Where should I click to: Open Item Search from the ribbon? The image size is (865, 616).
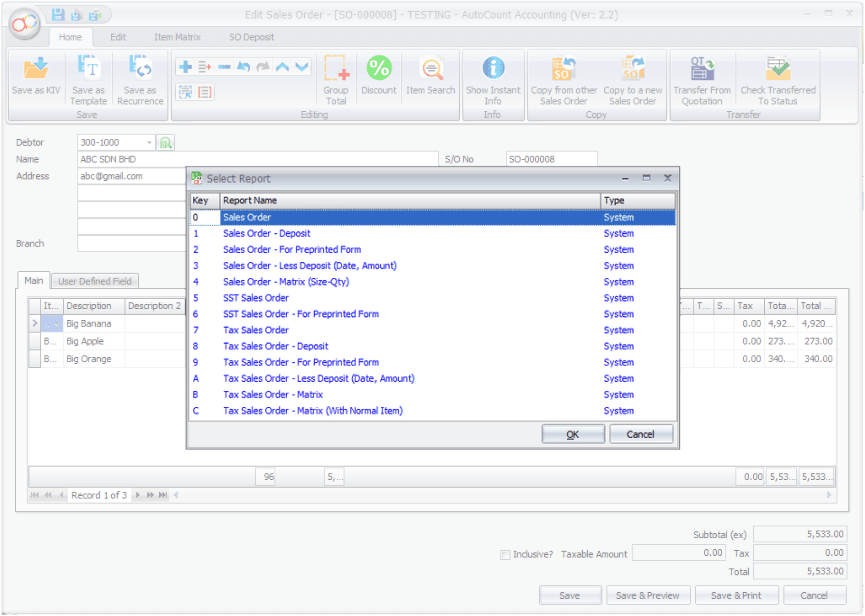431,76
